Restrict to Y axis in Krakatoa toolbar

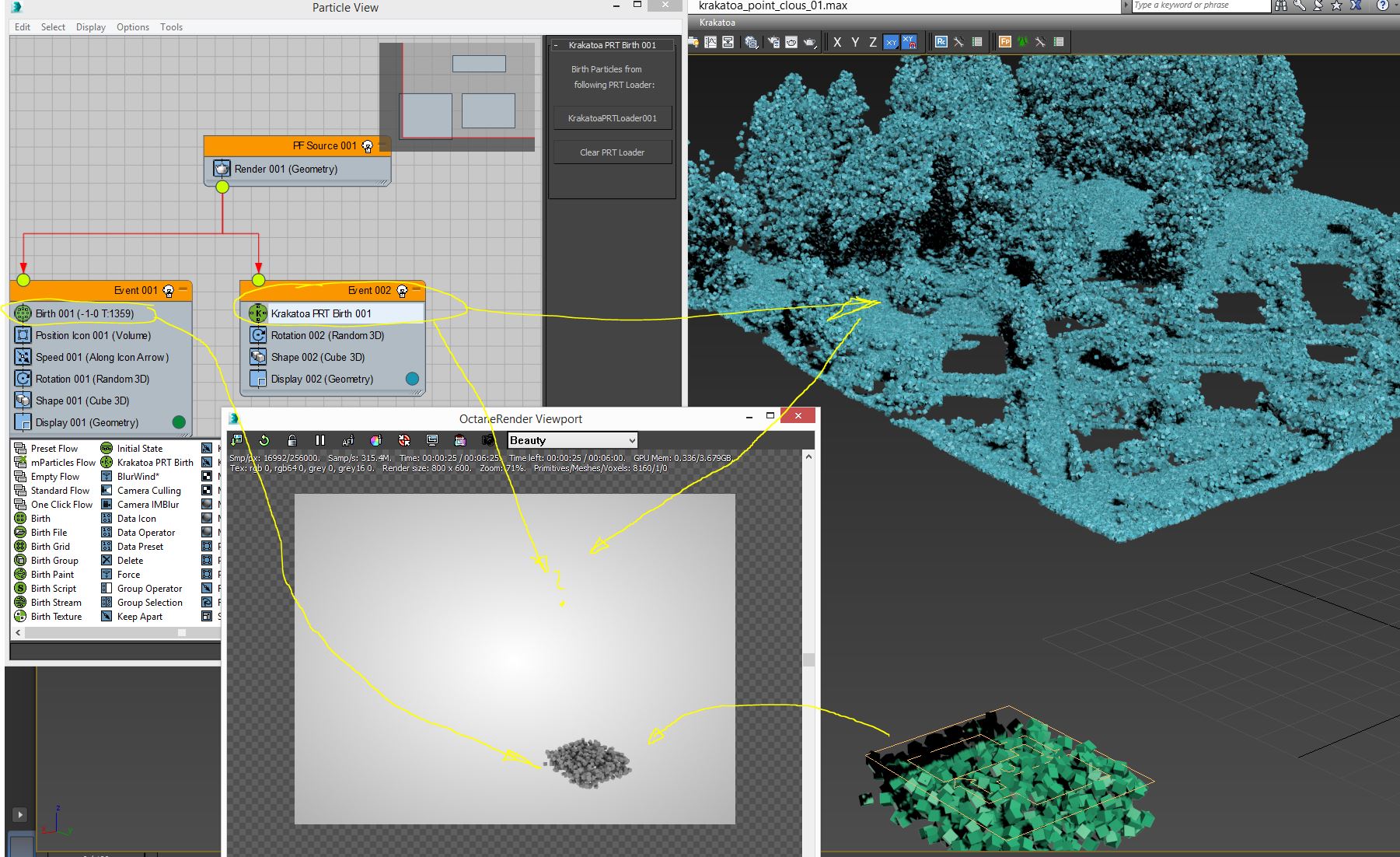coord(855,42)
